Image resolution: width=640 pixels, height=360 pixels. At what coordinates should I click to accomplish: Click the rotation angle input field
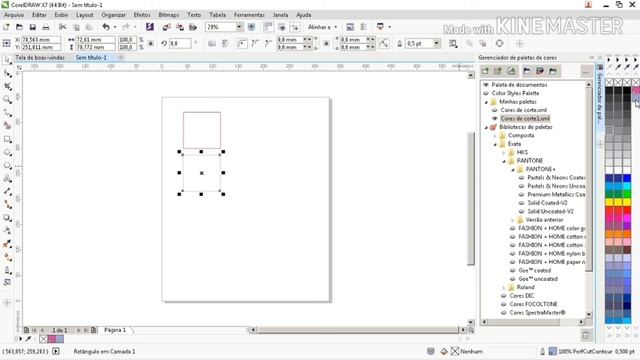point(180,43)
